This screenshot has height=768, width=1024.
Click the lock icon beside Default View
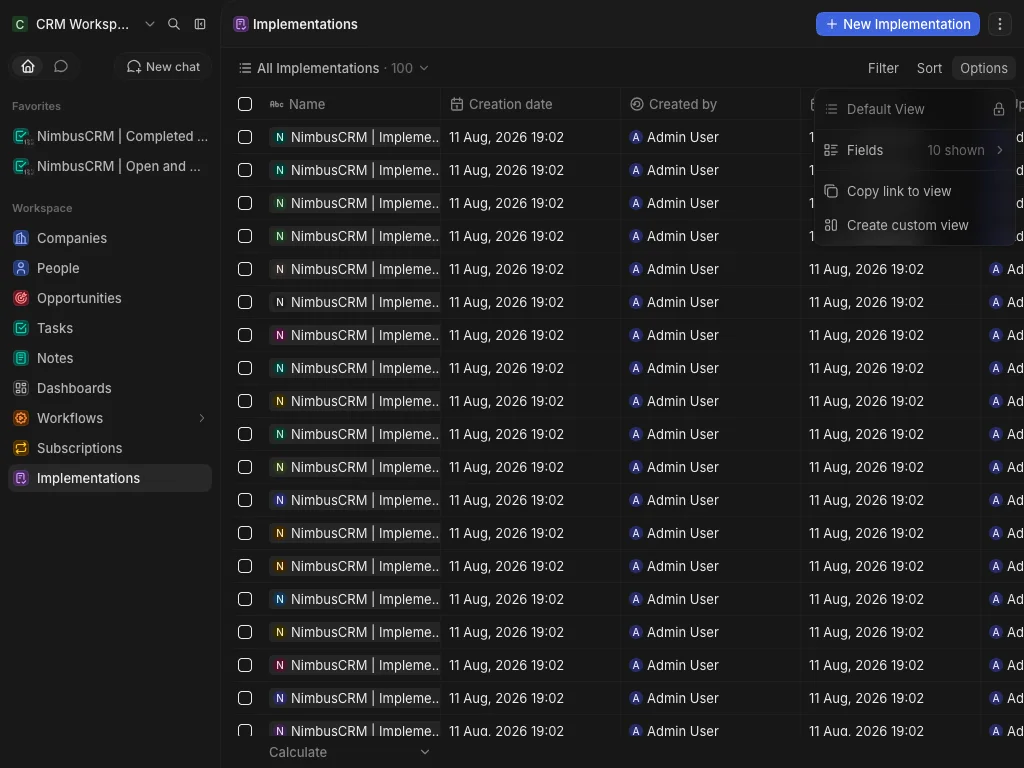pyautogui.click(x=999, y=109)
